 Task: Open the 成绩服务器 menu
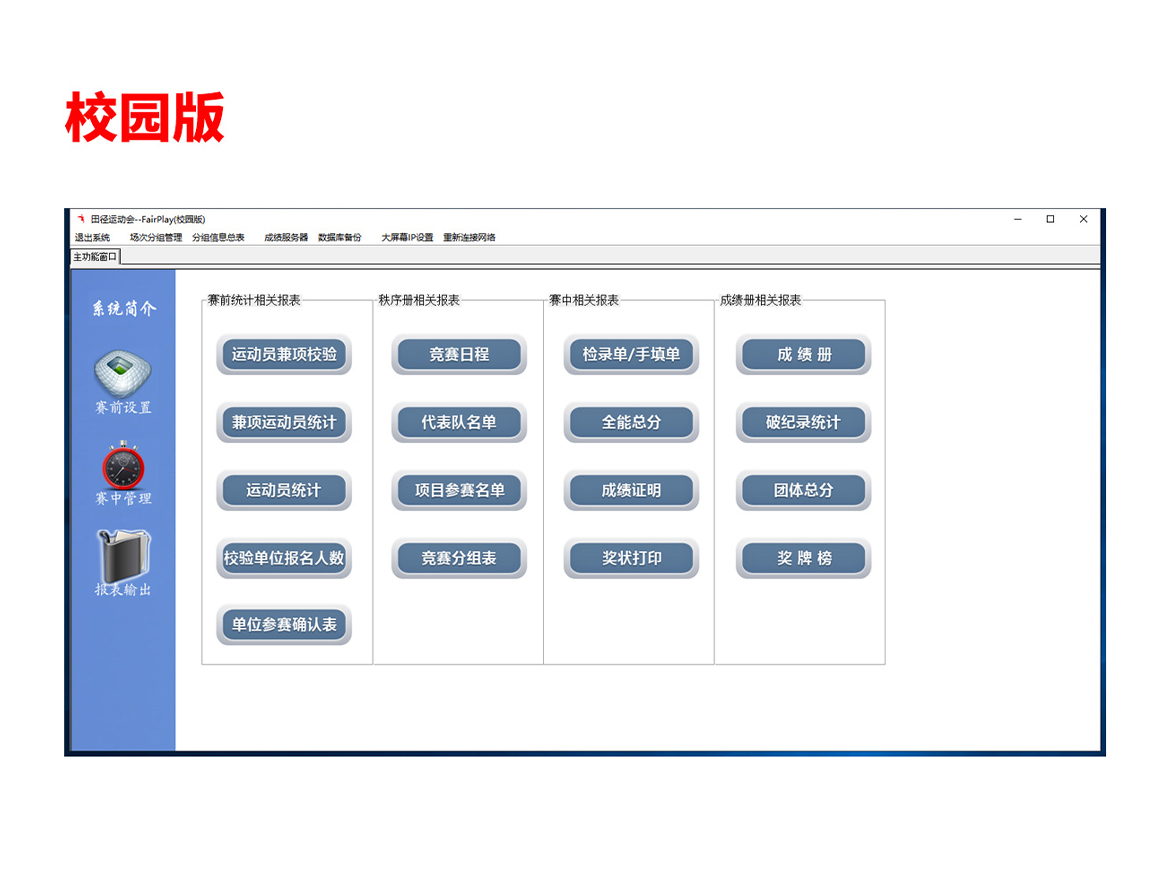286,238
